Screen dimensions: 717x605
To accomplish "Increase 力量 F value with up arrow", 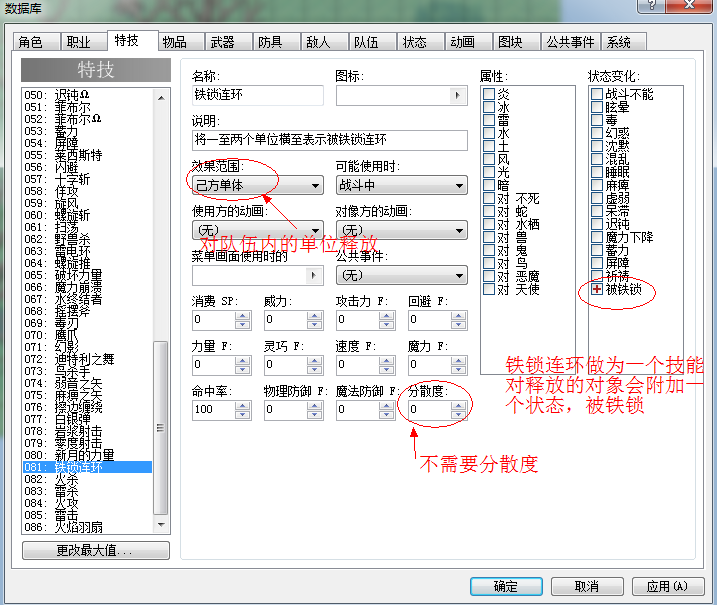I will (242, 361).
